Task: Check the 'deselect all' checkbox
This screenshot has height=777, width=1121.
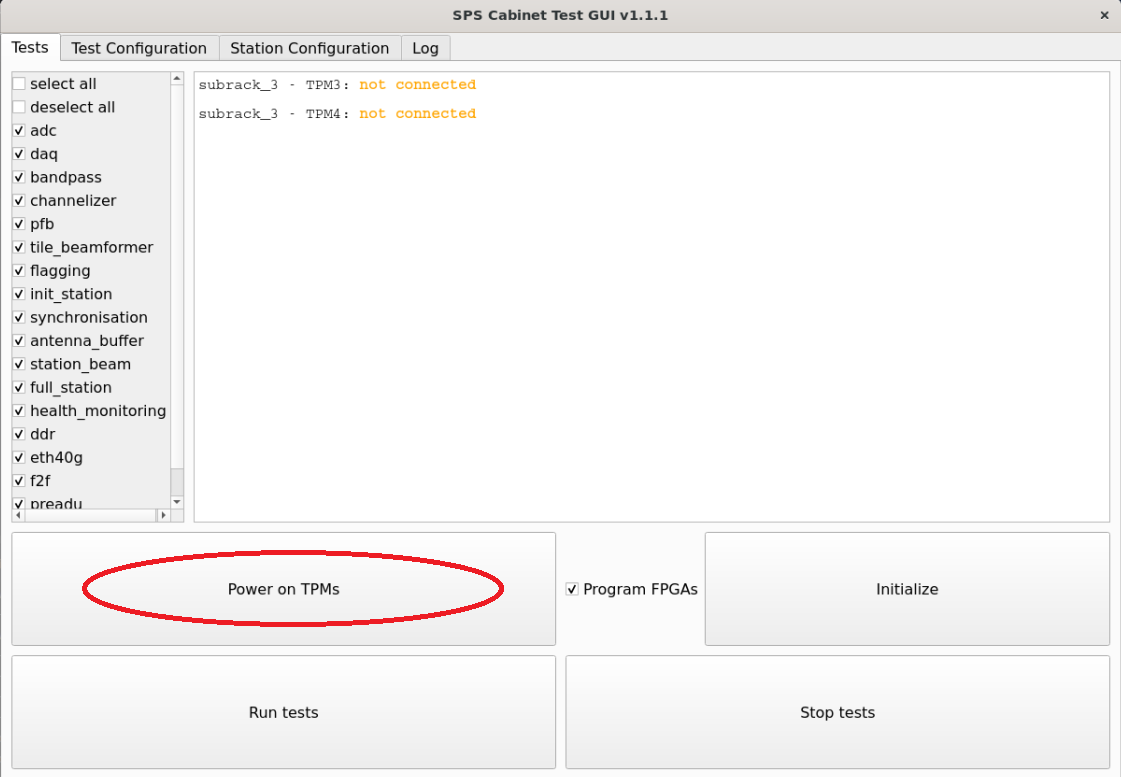Action: click(x=19, y=107)
